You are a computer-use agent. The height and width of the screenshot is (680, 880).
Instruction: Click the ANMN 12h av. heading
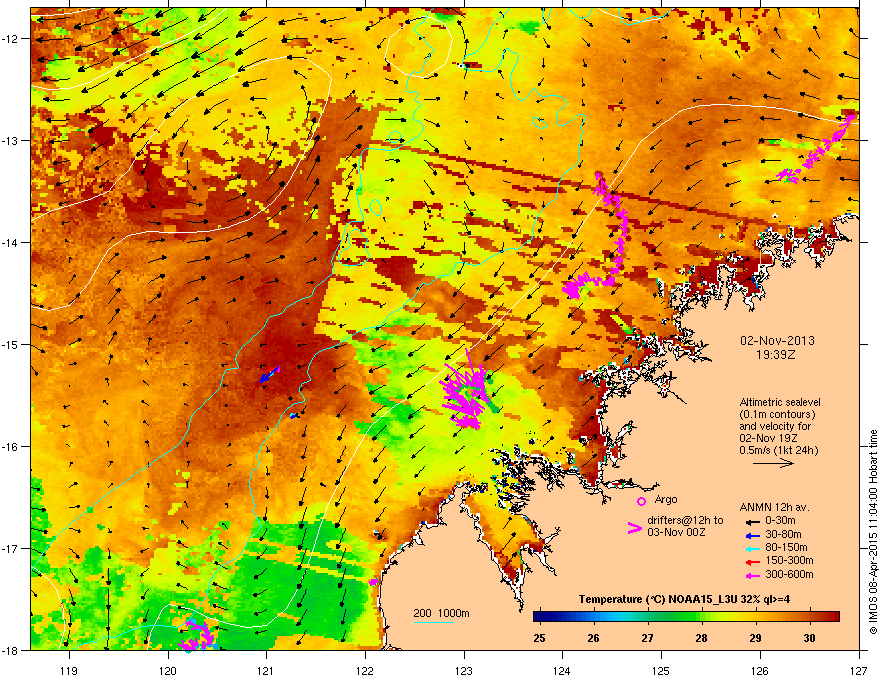click(774, 507)
